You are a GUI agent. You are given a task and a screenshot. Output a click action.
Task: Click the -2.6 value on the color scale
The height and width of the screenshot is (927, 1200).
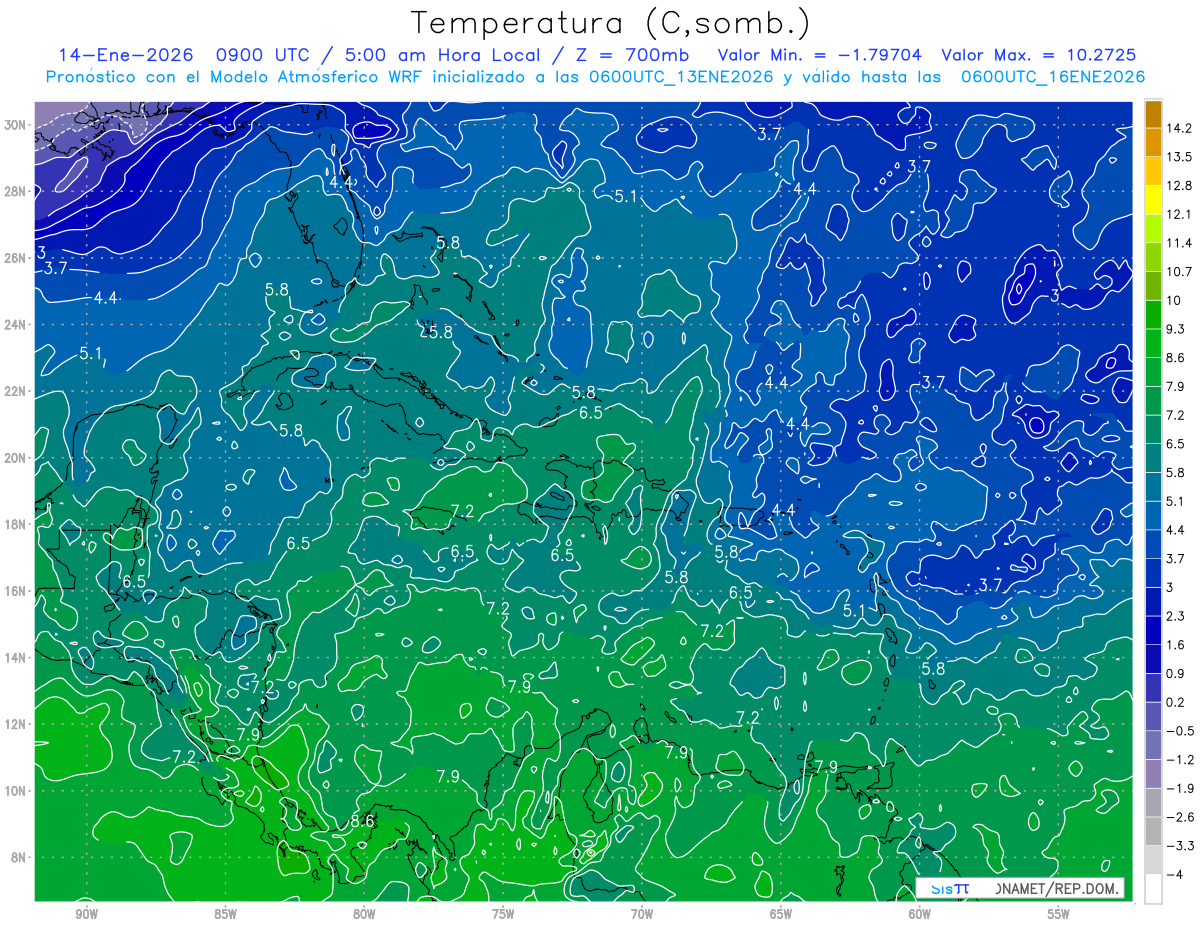(x=1180, y=817)
